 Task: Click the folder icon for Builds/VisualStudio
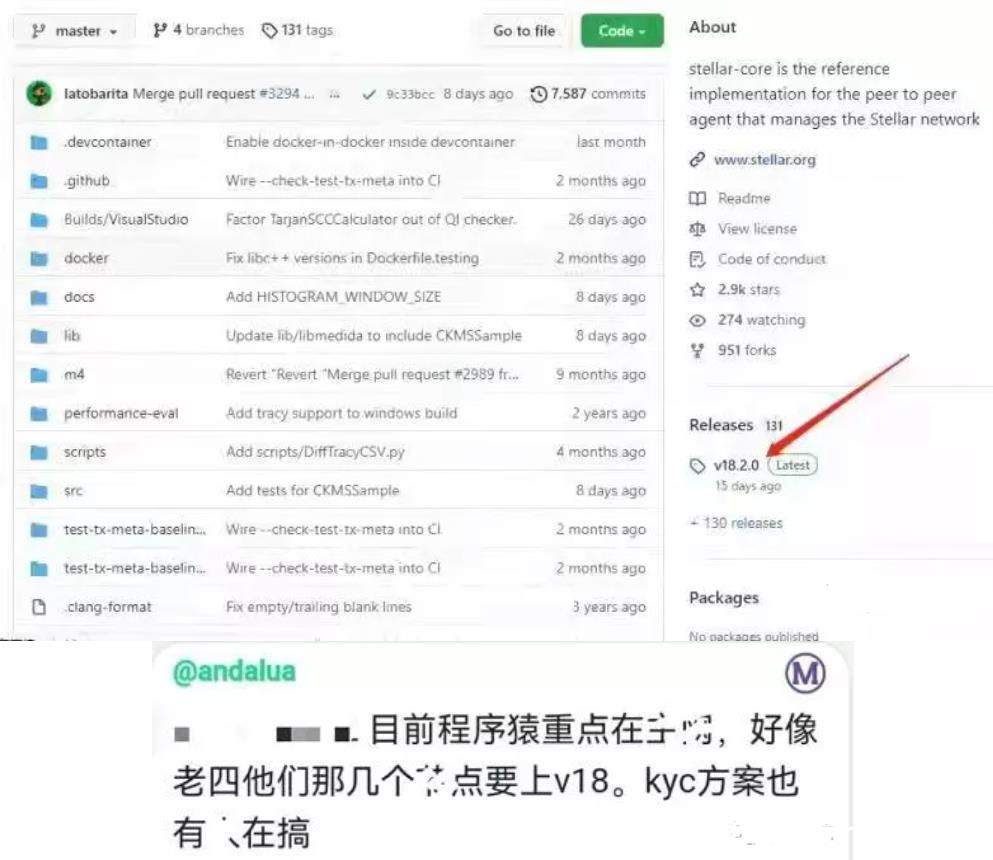coord(39,220)
